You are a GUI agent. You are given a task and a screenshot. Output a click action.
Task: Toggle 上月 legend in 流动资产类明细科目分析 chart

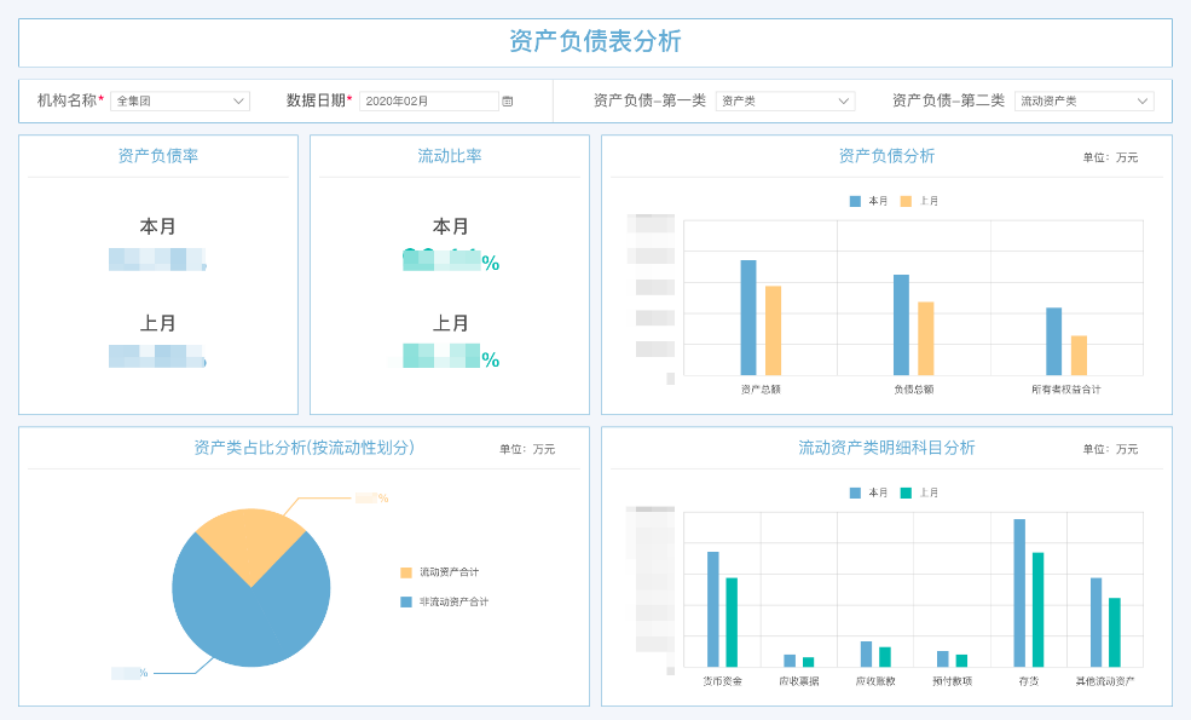coord(919,493)
